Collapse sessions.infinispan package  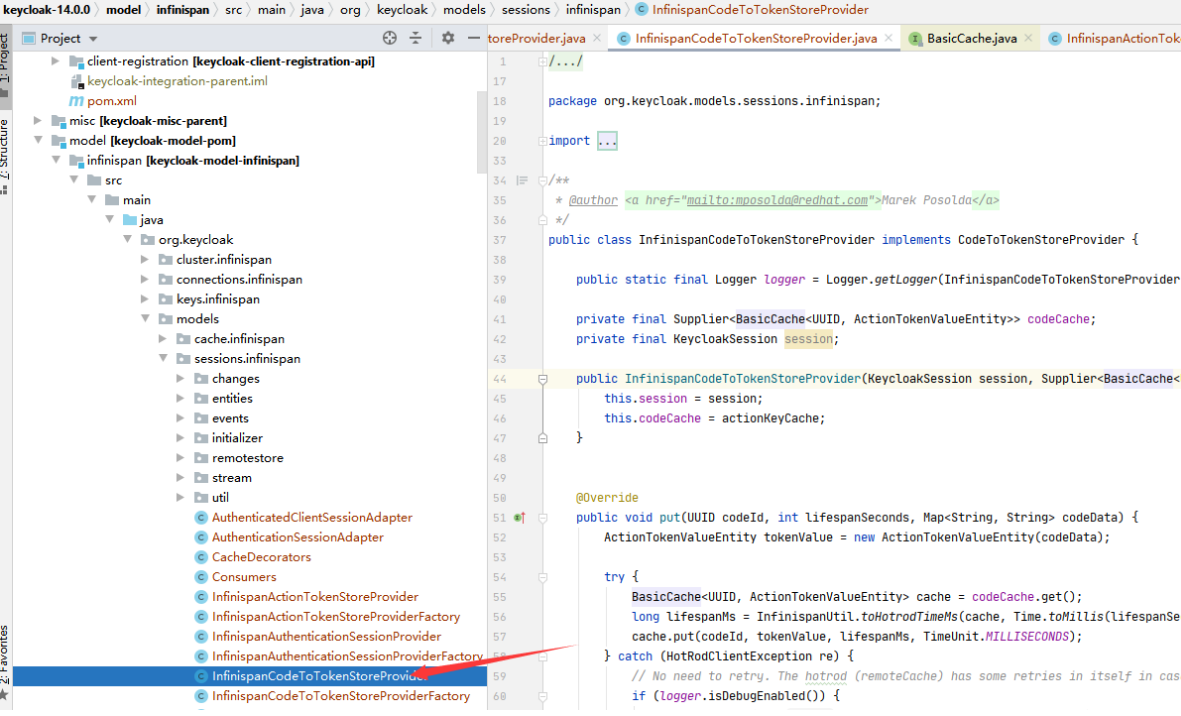(163, 358)
